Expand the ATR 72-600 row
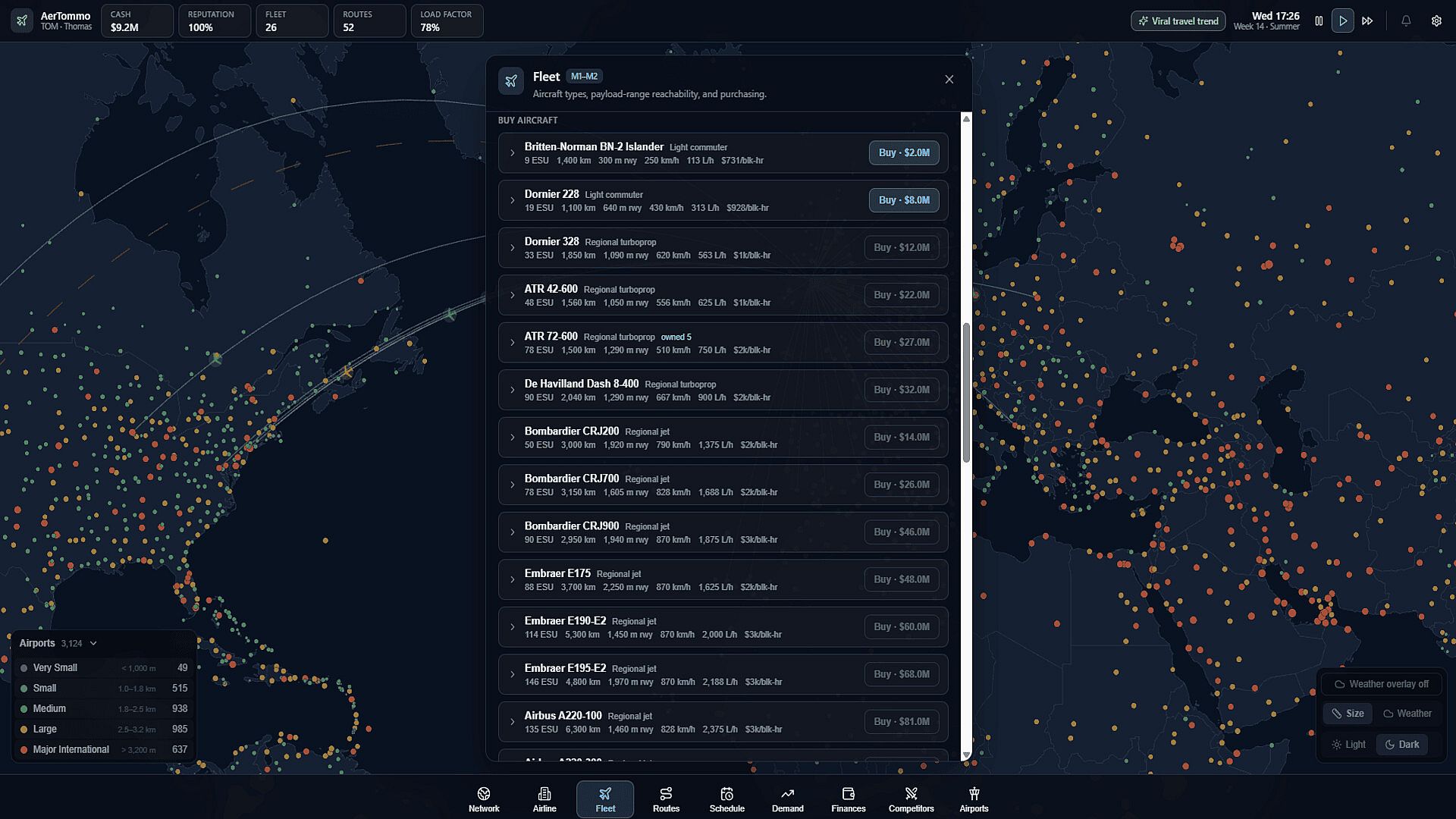This screenshot has height=819, width=1456. click(x=513, y=343)
